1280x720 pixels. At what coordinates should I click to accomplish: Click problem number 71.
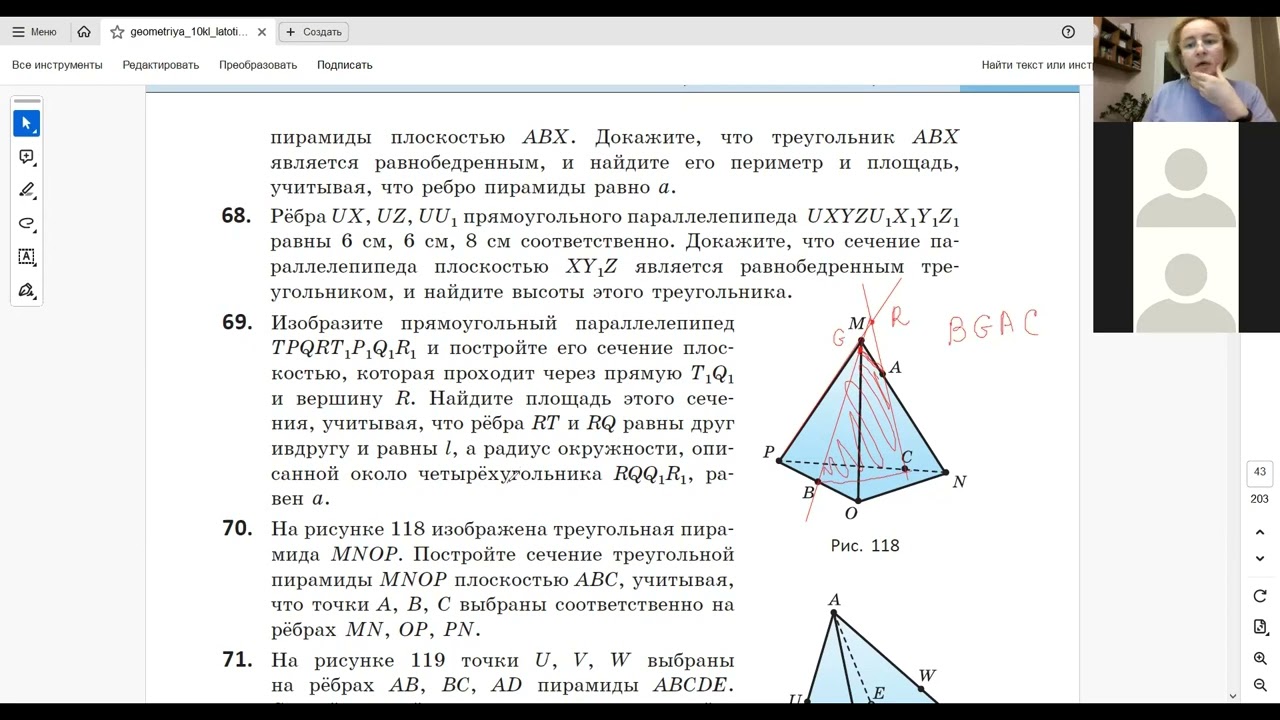pyautogui.click(x=236, y=660)
